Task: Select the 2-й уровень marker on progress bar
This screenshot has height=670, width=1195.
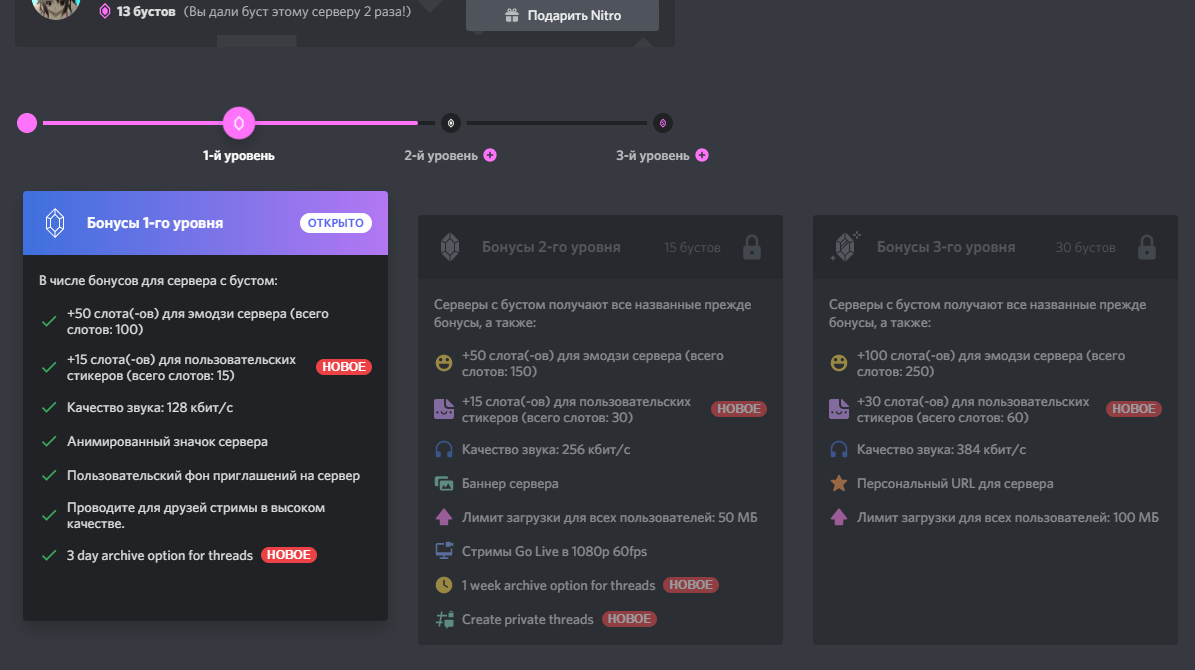Action: pyautogui.click(x=450, y=123)
